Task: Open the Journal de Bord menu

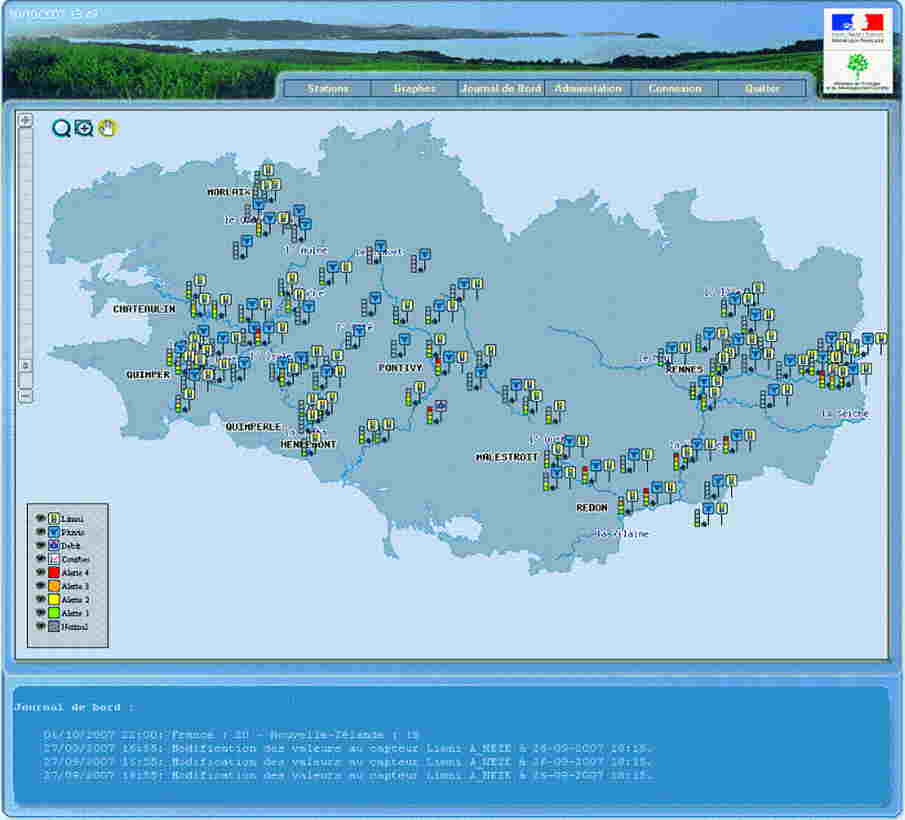Action: tap(501, 88)
